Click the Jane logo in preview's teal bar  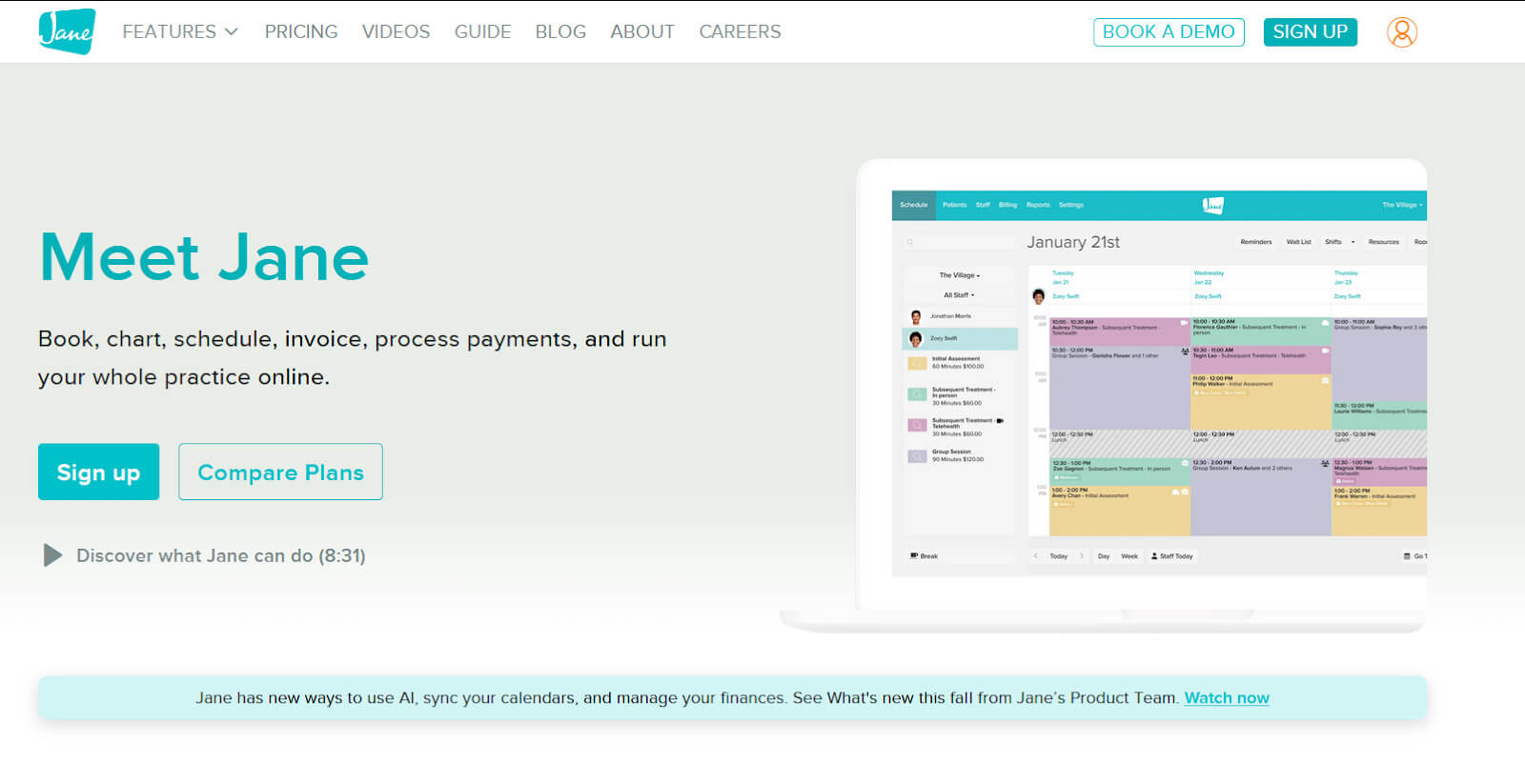pos(1212,205)
